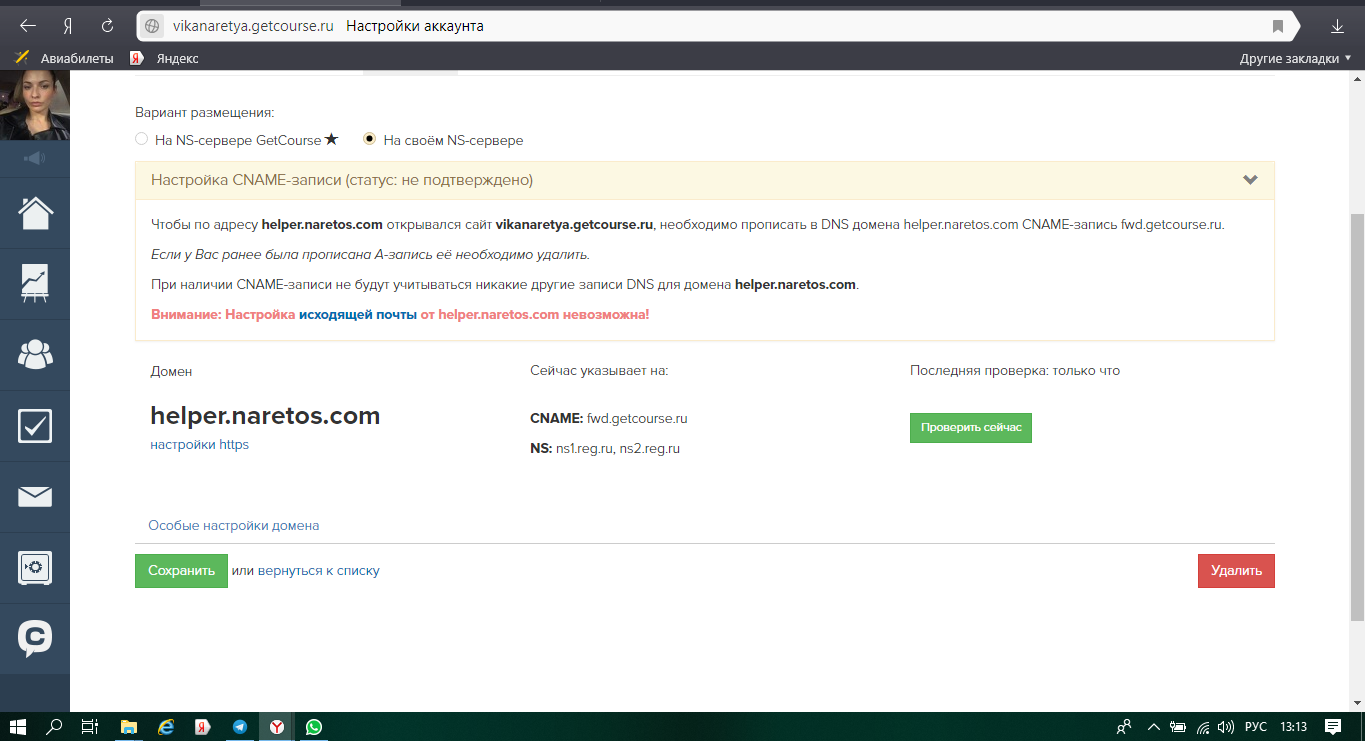Viewport: 1365px width, 741px height.
Task: Open the tasks checkmark sidebar icon
Action: tap(35, 426)
